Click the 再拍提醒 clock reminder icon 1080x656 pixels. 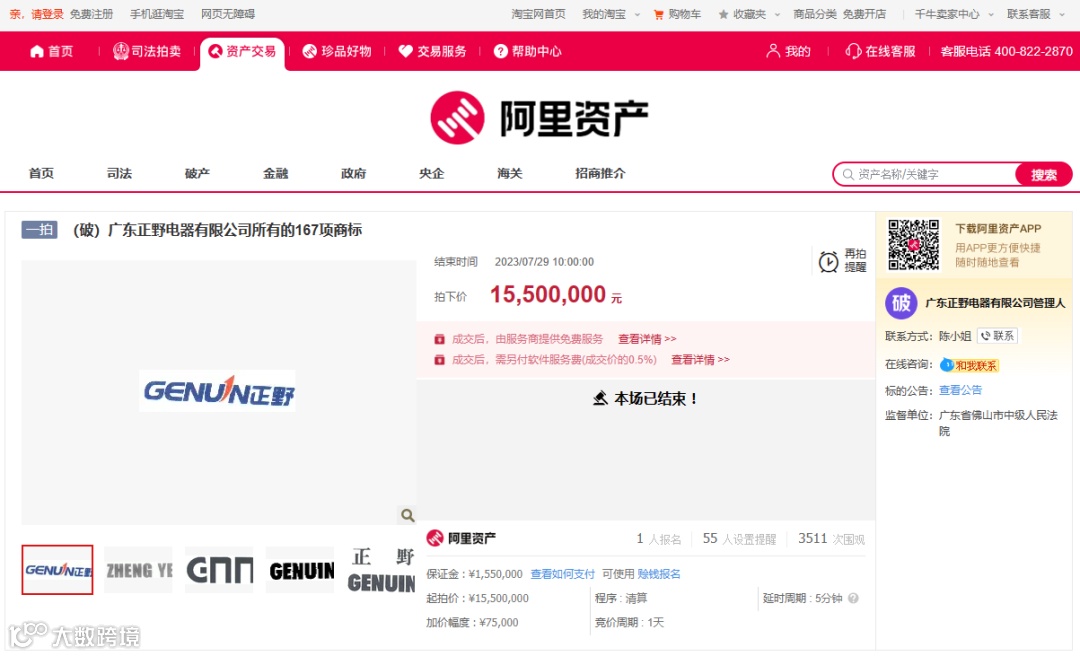click(x=828, y=261)
